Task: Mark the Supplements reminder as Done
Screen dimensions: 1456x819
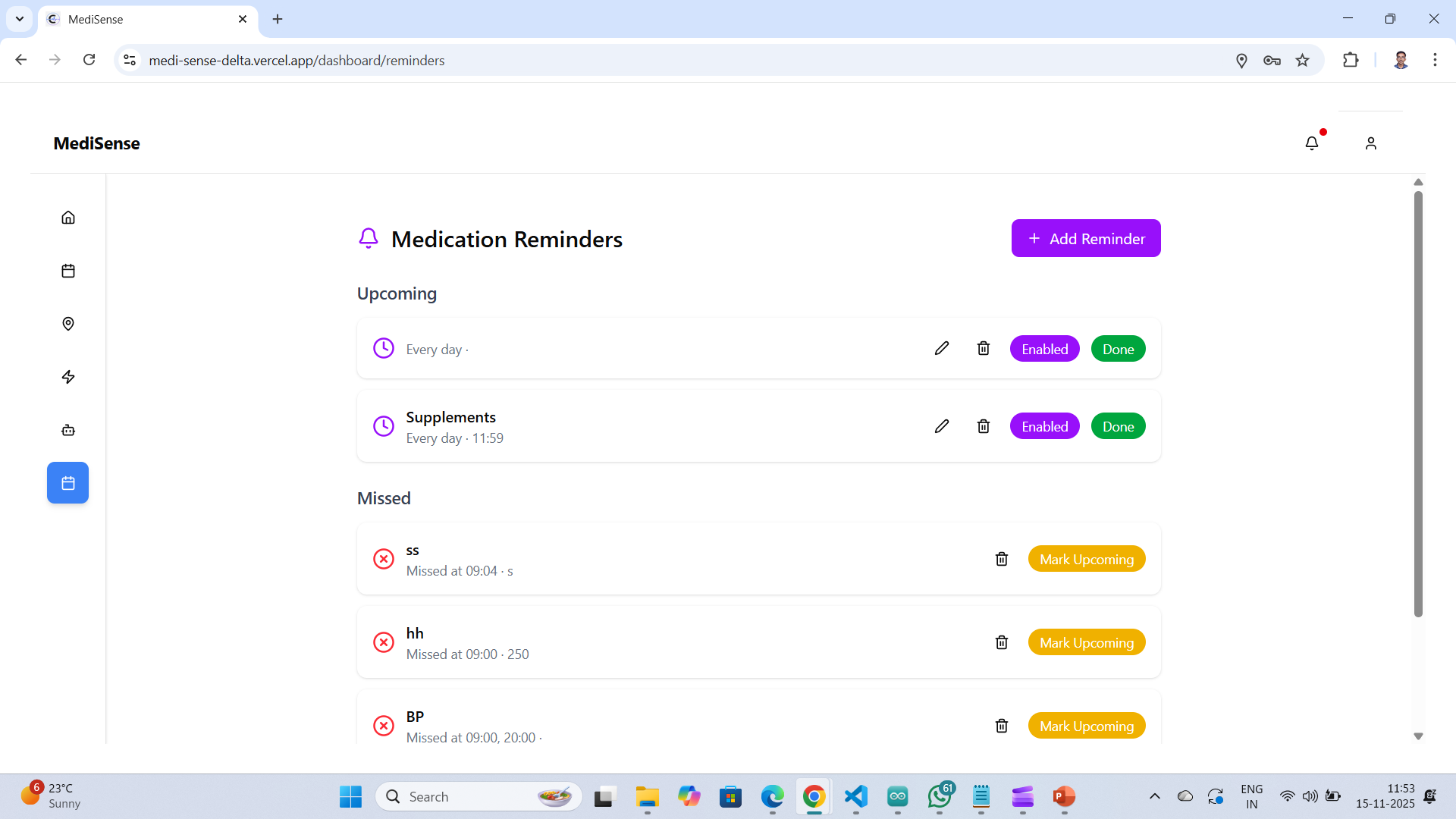Action: coord(1118,425)
